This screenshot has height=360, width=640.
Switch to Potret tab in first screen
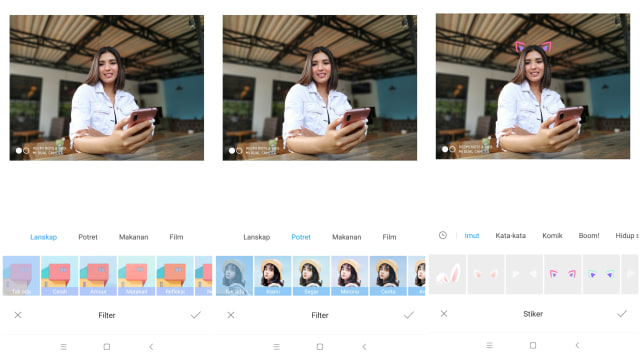pos(88,237)
